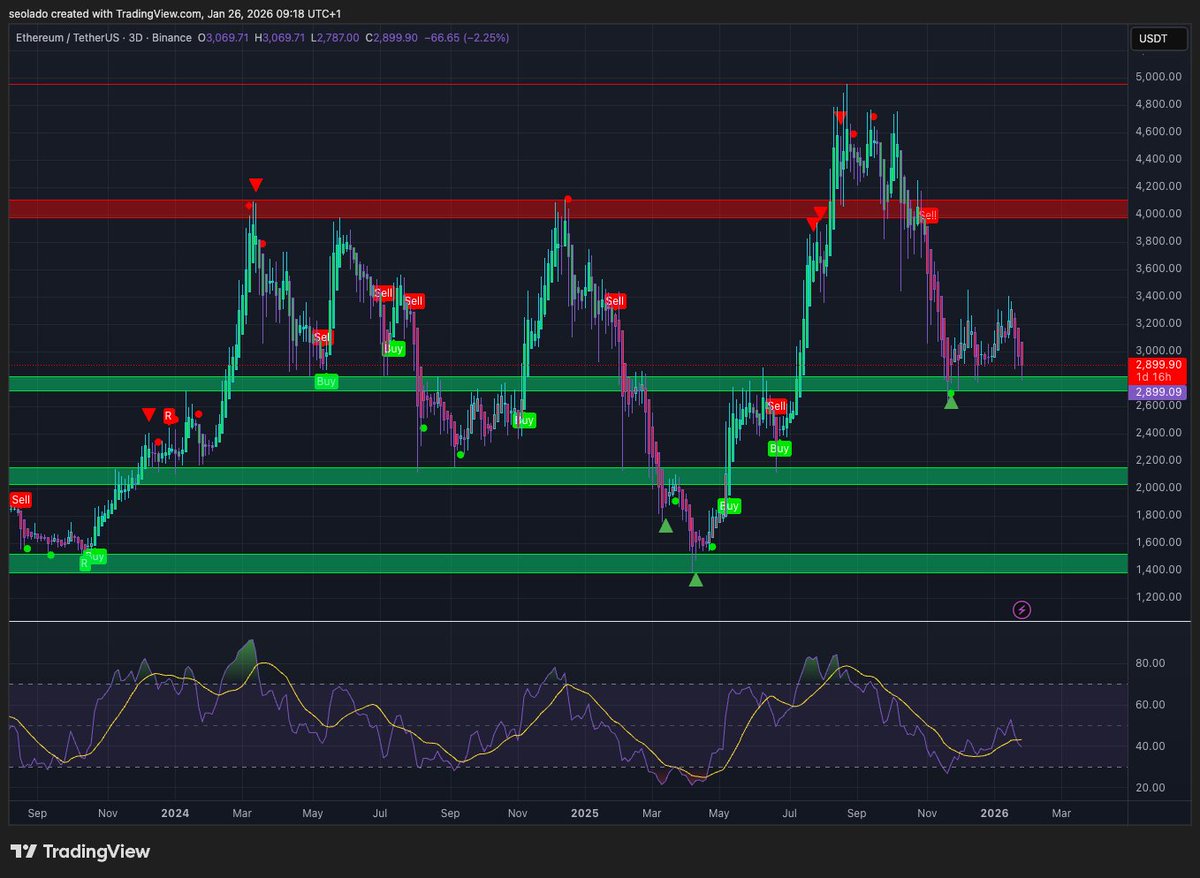Click the 2,000.00 price axis label
Viewport: 1200px width, 878px height.
pyautogui.click(x=1158, y=487)
